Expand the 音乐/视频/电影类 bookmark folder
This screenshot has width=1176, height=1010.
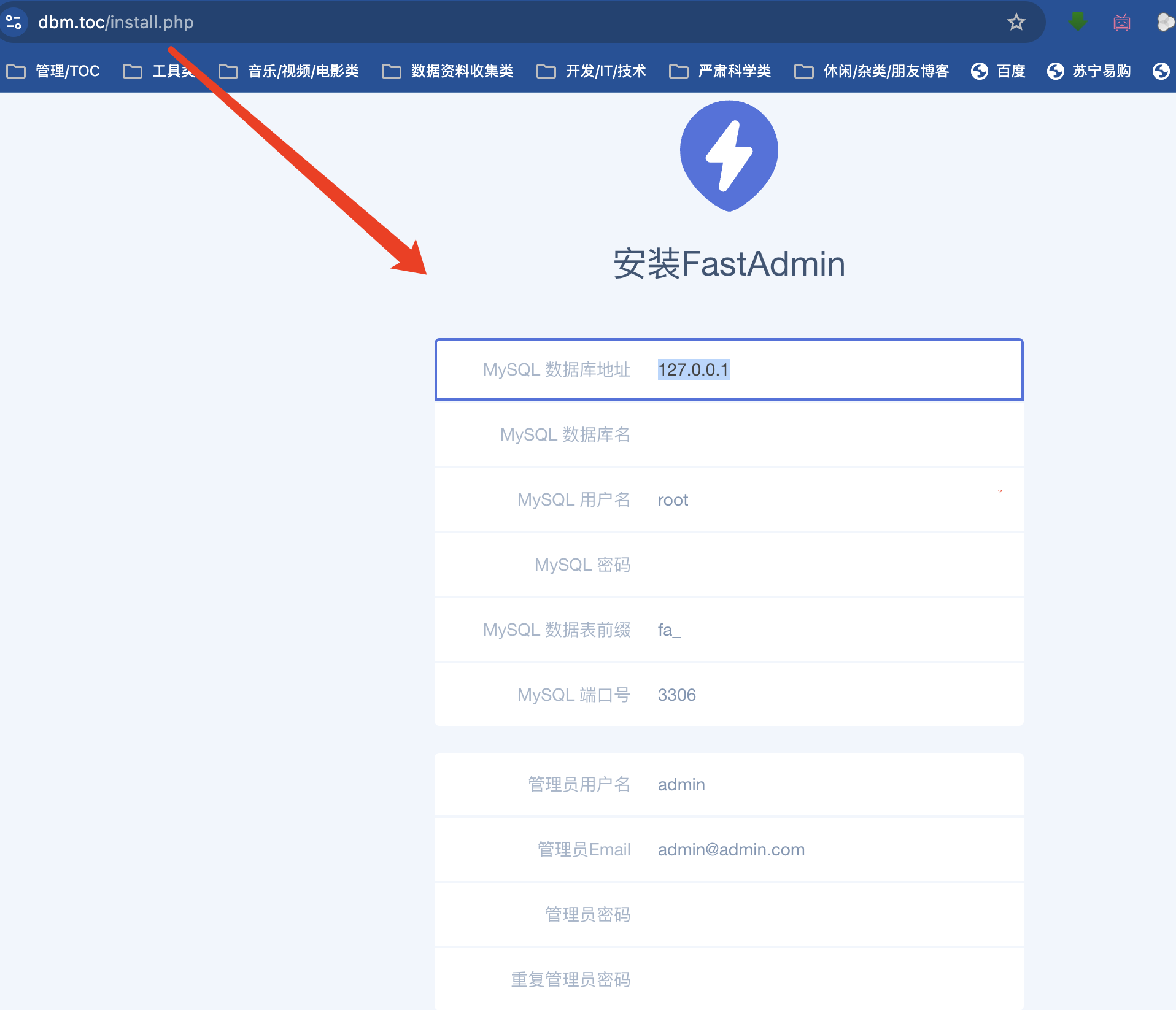click(x=289, y=71)
